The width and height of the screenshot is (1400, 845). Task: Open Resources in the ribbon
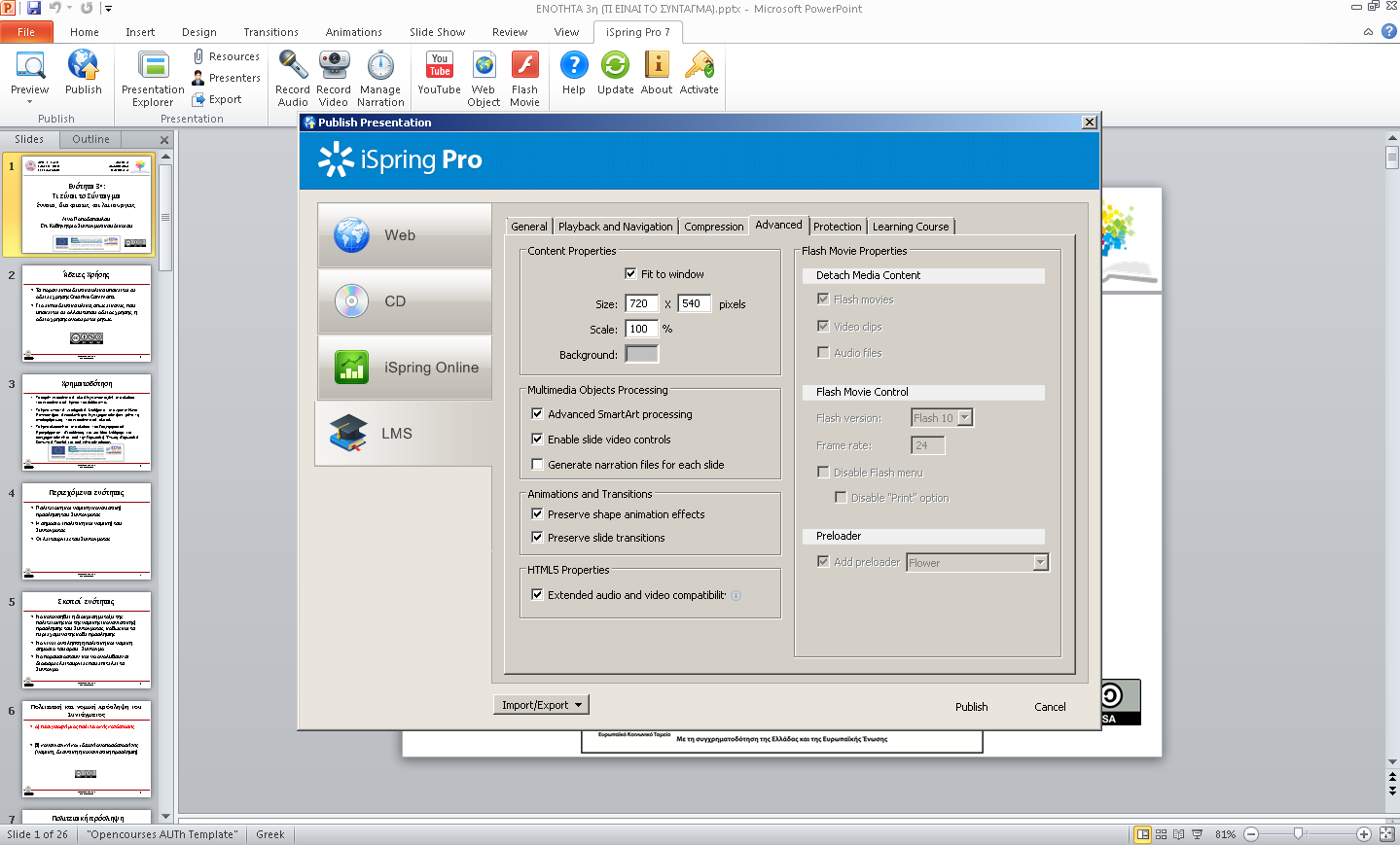tap(227, 56)
